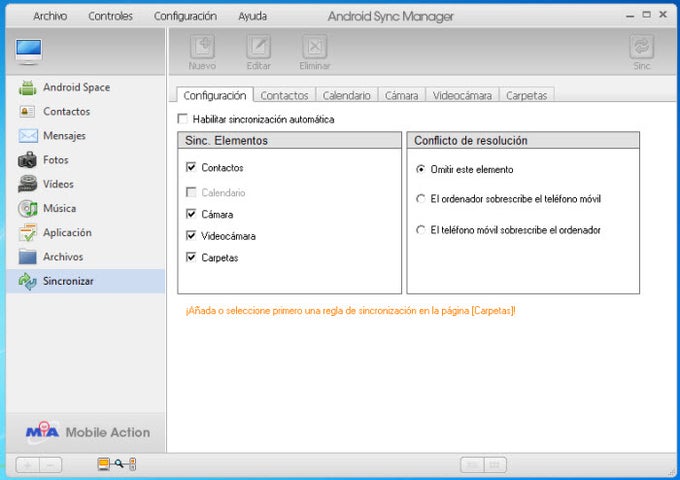
Task: Switch to the Configuración tab
Action: (215, 95)
